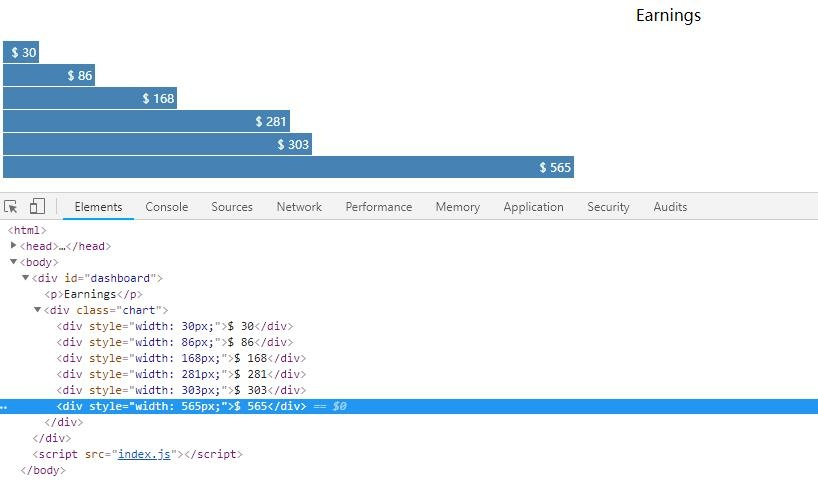Select the closing body tag row
This screenshot has height=481, width=818.
click(43, 470)
